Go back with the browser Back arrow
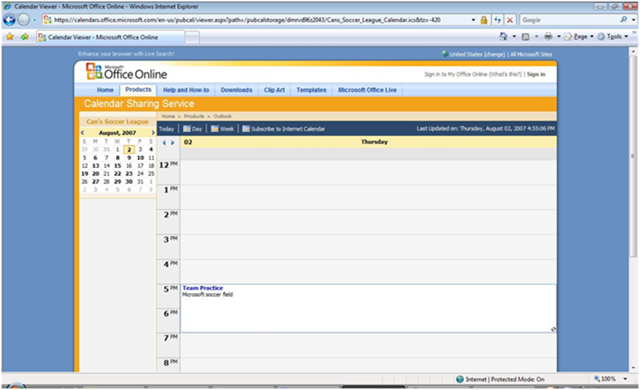 pyautogui.click(x=9, y=20)
